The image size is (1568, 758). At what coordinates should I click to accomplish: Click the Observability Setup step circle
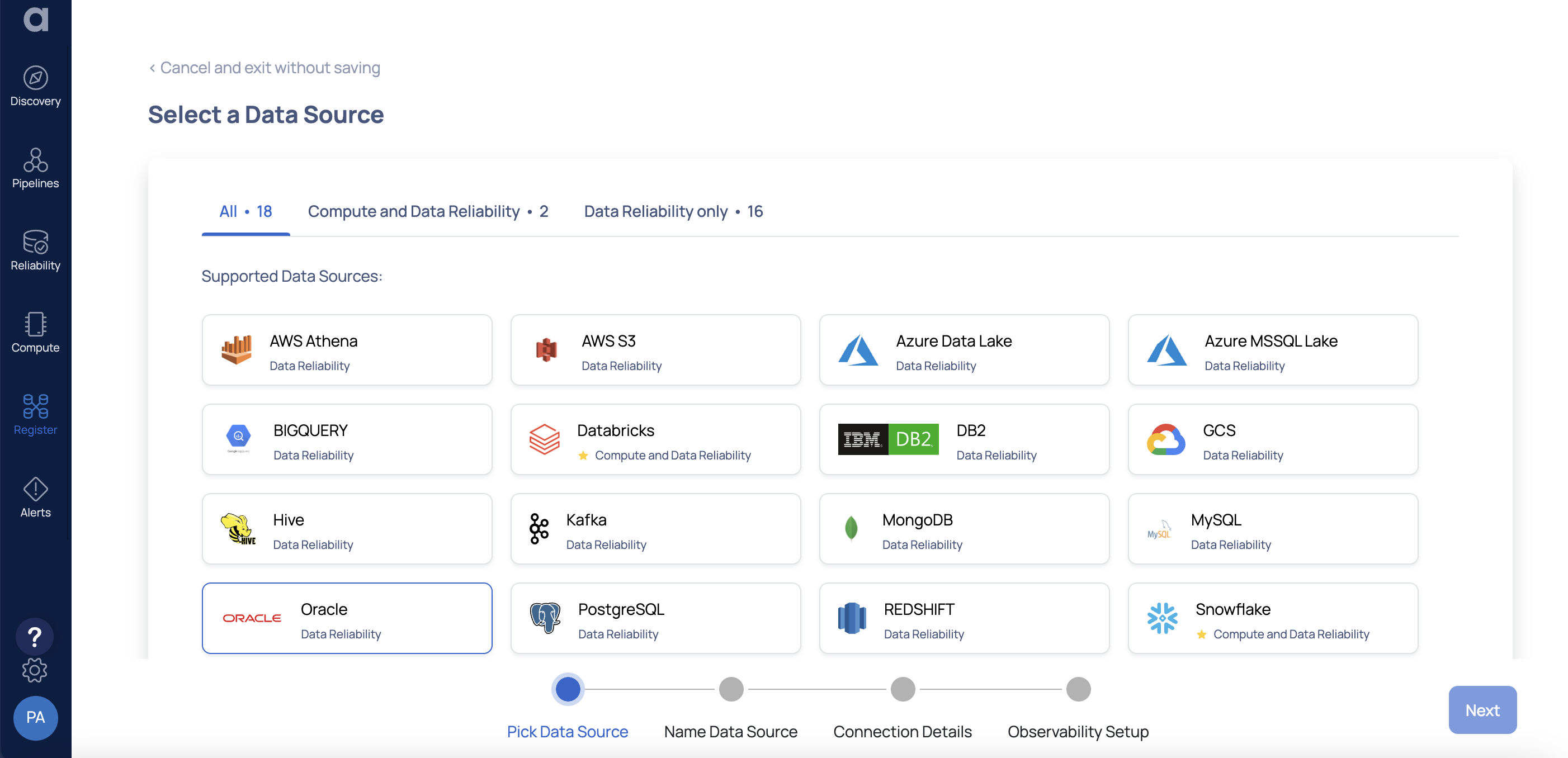[x=1078, y=689]
